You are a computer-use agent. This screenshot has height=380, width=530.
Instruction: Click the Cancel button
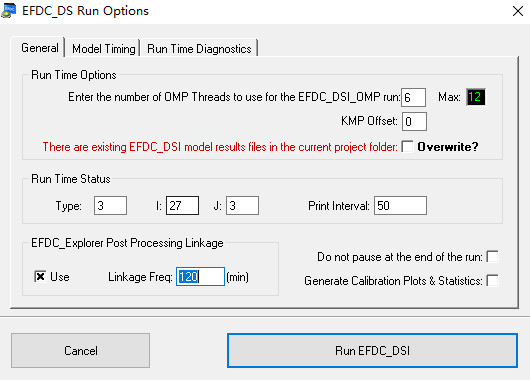[80, 351]
